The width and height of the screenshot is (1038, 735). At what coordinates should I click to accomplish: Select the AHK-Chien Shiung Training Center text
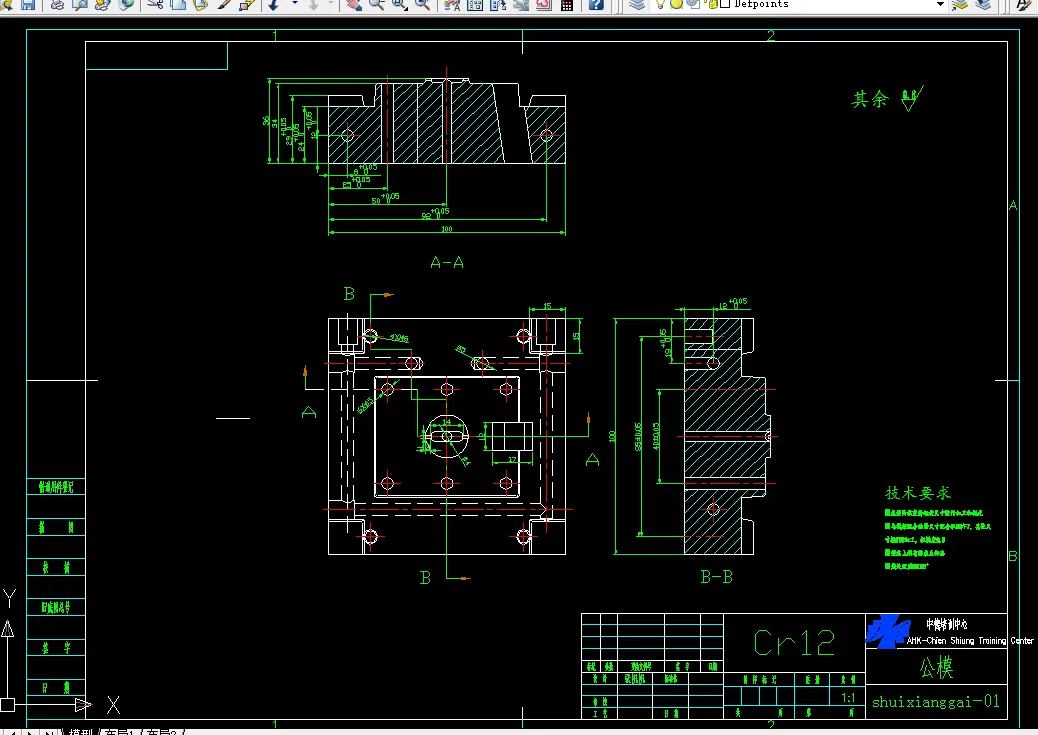coord(970,641)
